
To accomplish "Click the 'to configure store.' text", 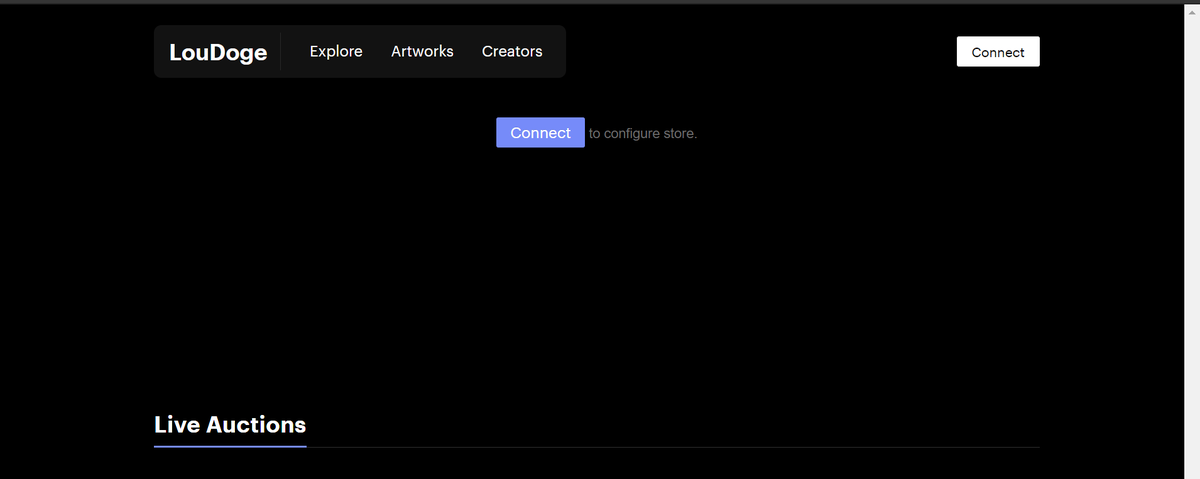I will click(643, 133).
